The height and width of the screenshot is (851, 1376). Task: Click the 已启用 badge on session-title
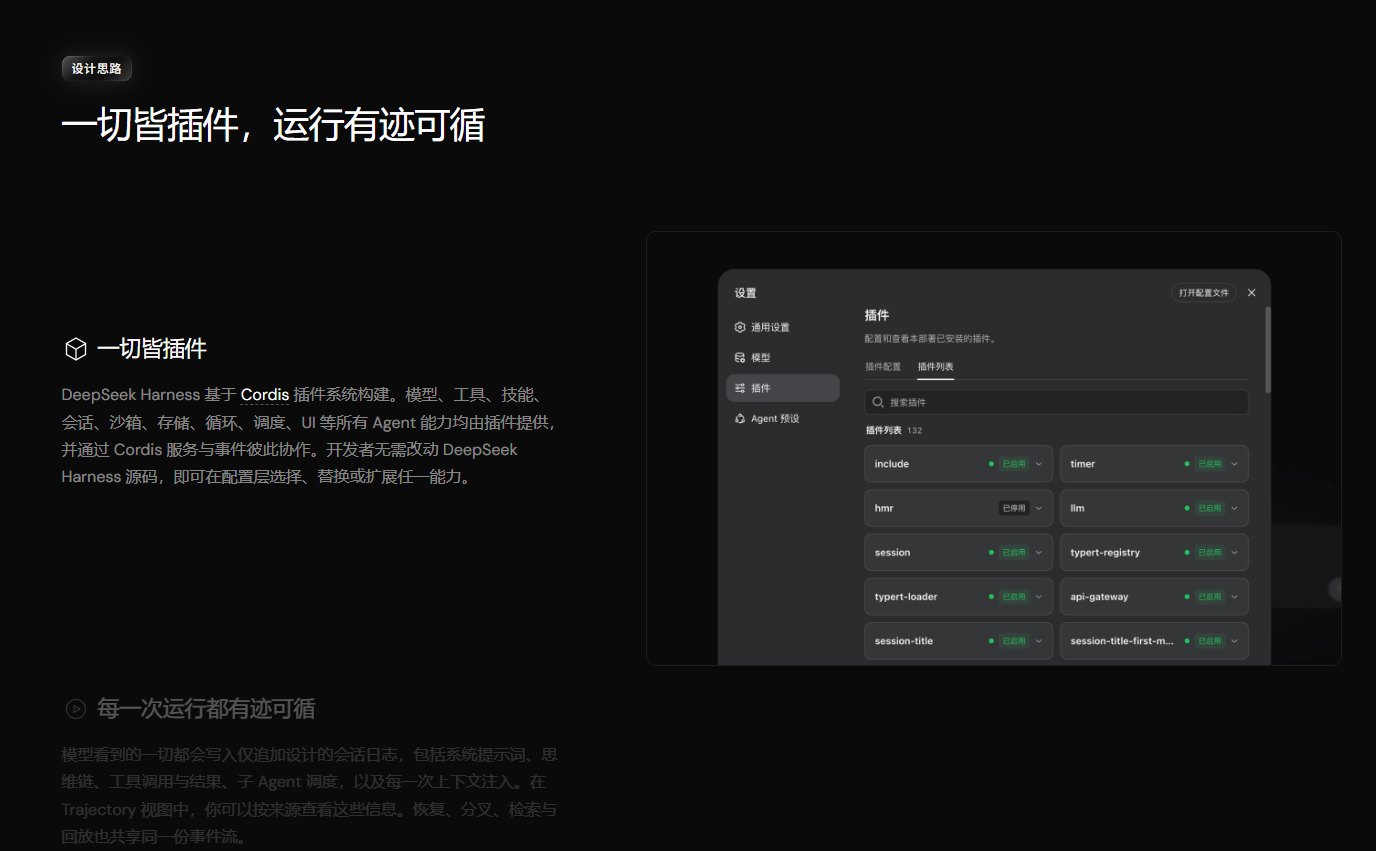pyautogui.click(x=1014, y=641)
